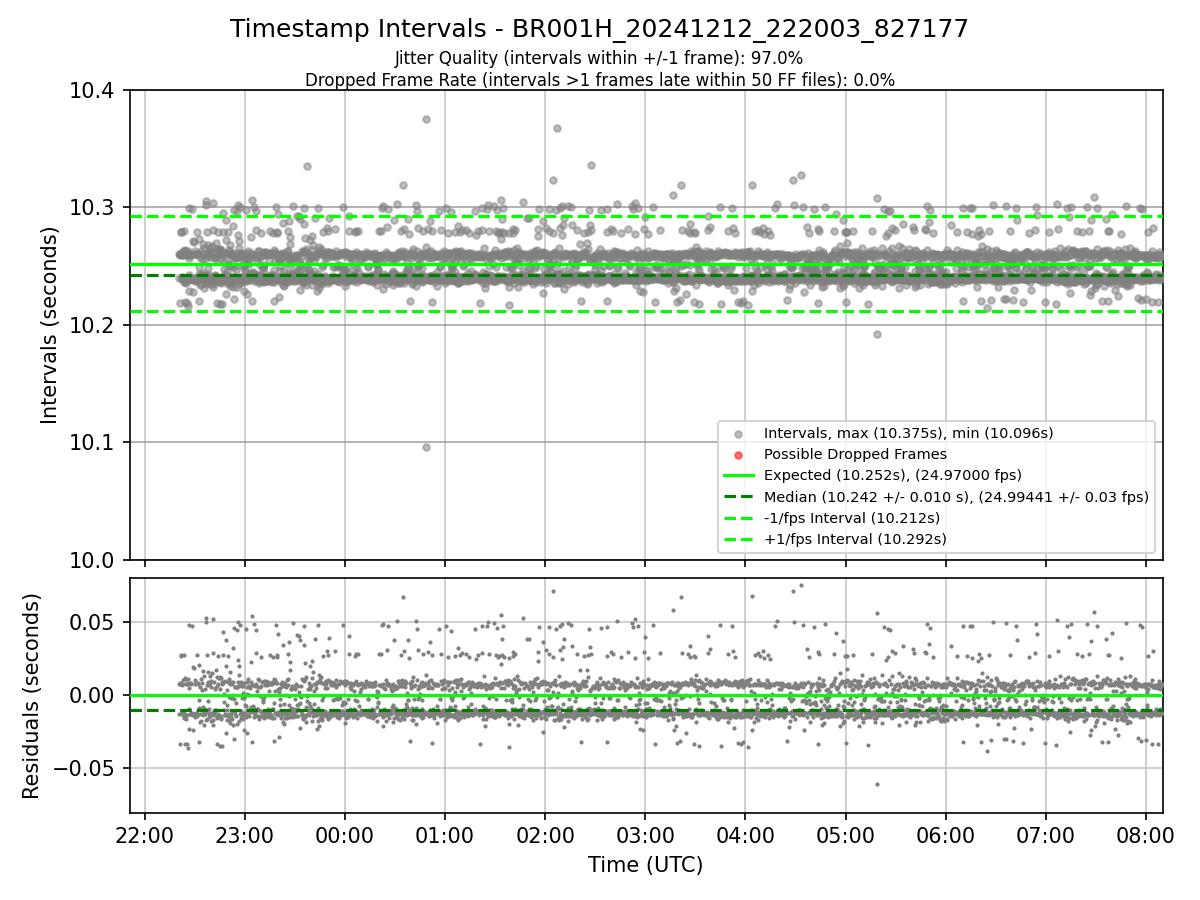Click the 'Time (UTC)' x-axis label
Image resolution: width=1200 pixels, height=900 pixels.
point(645,864)
